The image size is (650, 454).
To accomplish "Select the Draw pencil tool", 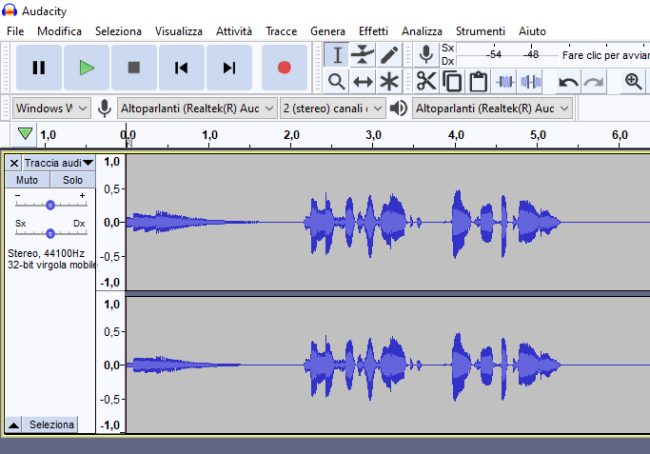I will point(389,55).
